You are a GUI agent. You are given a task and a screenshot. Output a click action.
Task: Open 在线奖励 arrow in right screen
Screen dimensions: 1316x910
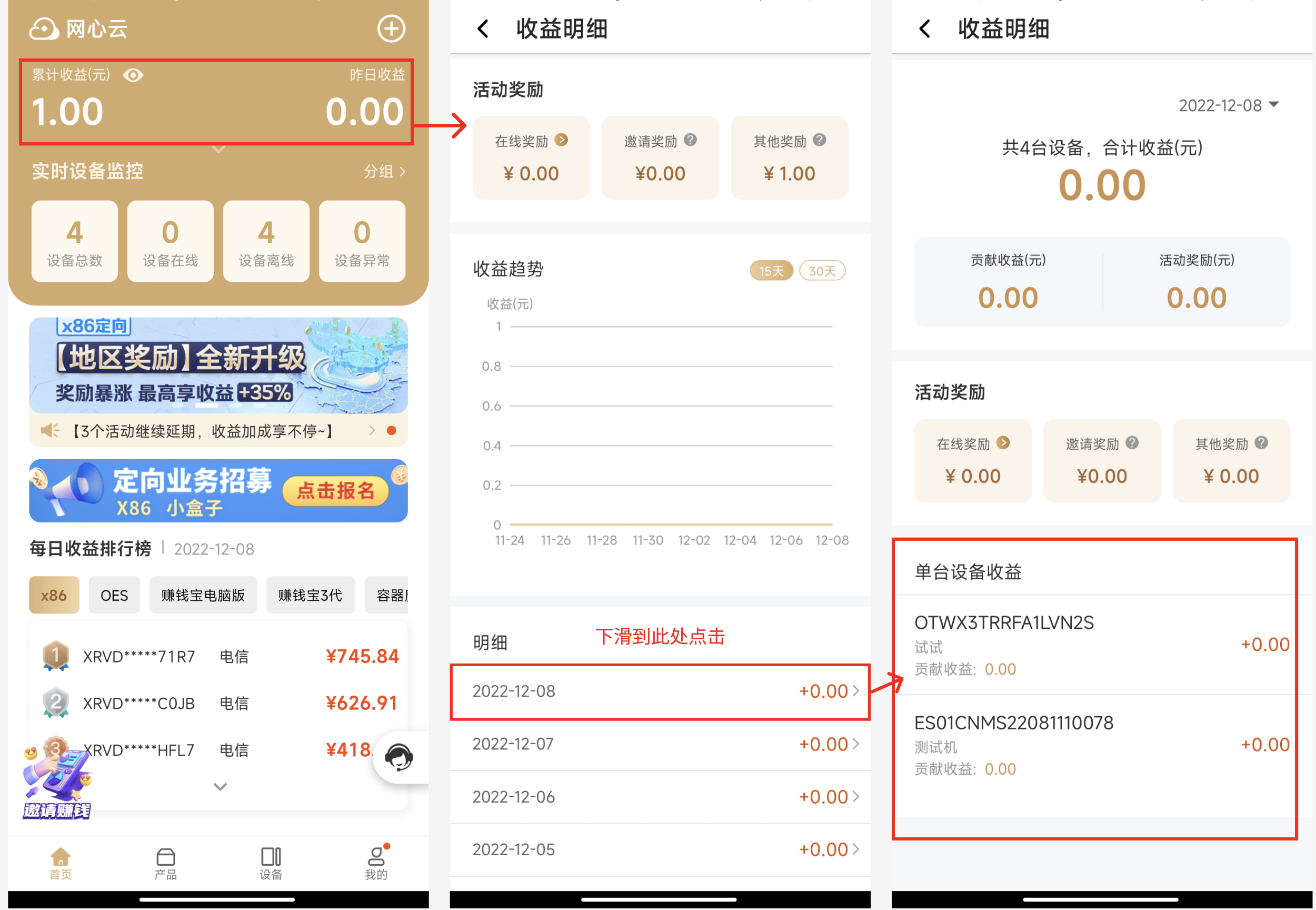tap(1003, 442)
